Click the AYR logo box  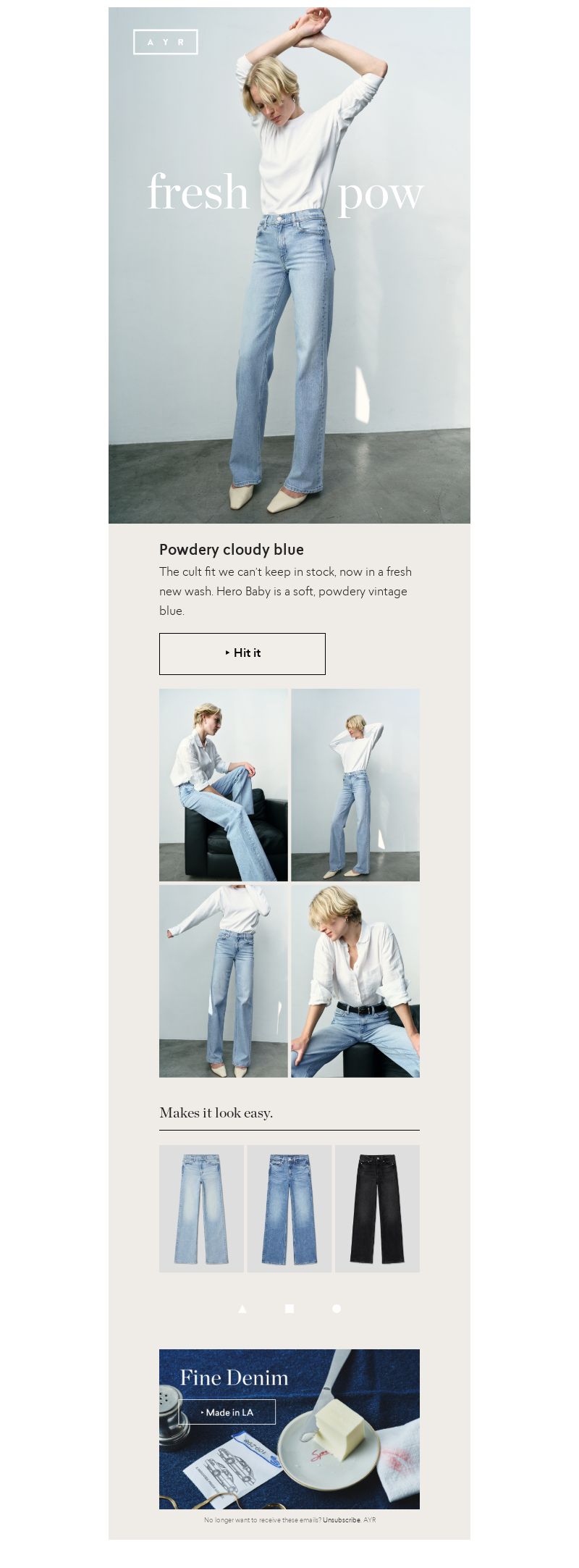point(166,42)
